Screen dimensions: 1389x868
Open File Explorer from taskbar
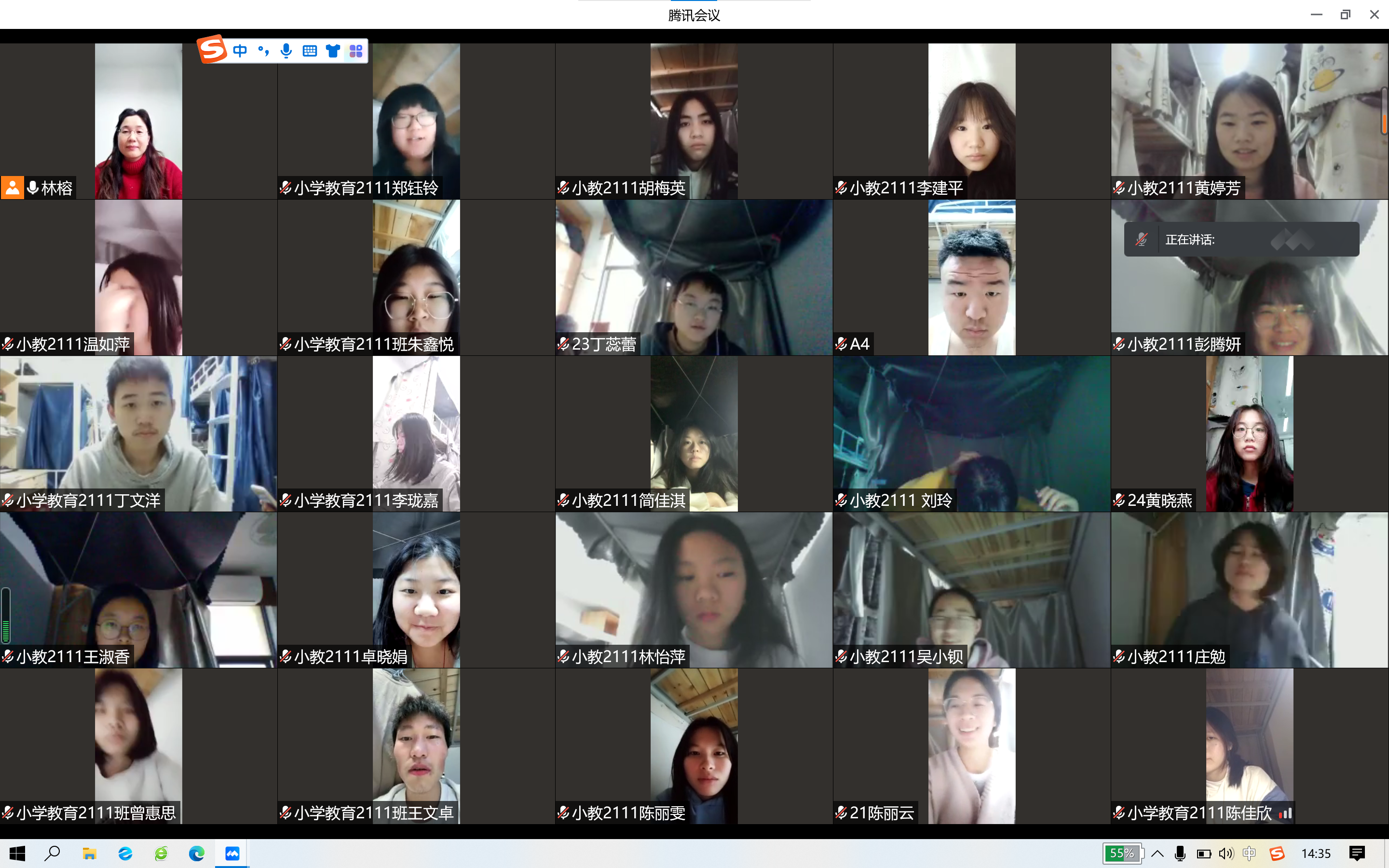point(89,854)
